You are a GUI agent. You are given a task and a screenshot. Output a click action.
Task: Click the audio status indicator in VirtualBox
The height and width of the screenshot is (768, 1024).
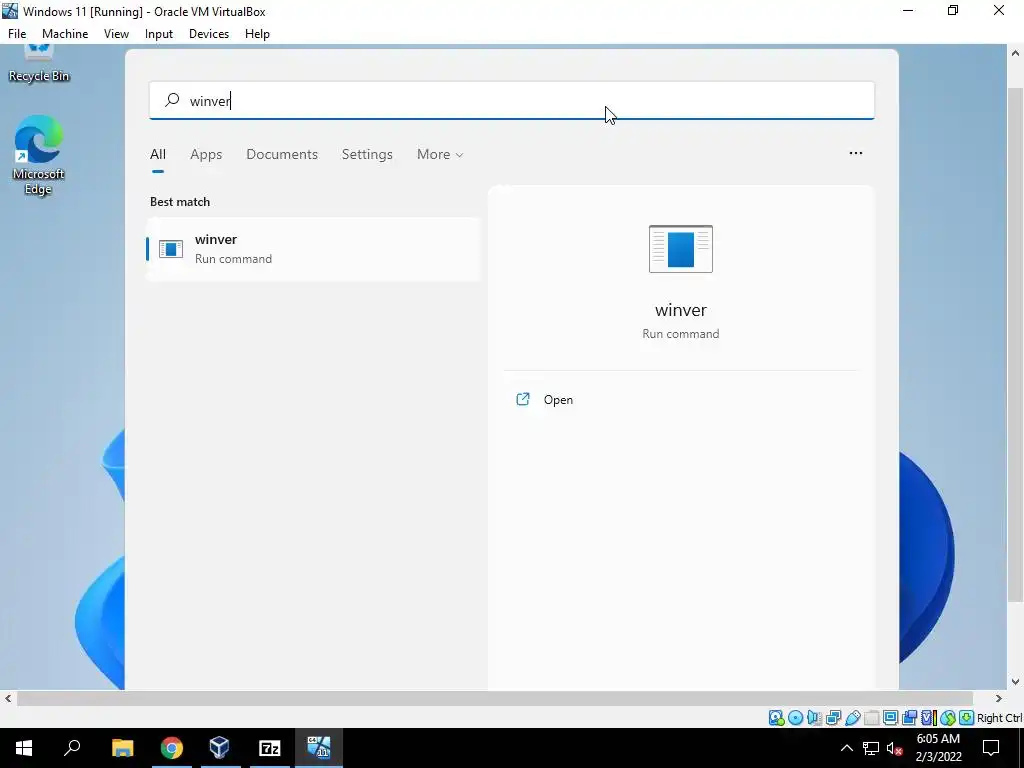click(x=814, y=718)
